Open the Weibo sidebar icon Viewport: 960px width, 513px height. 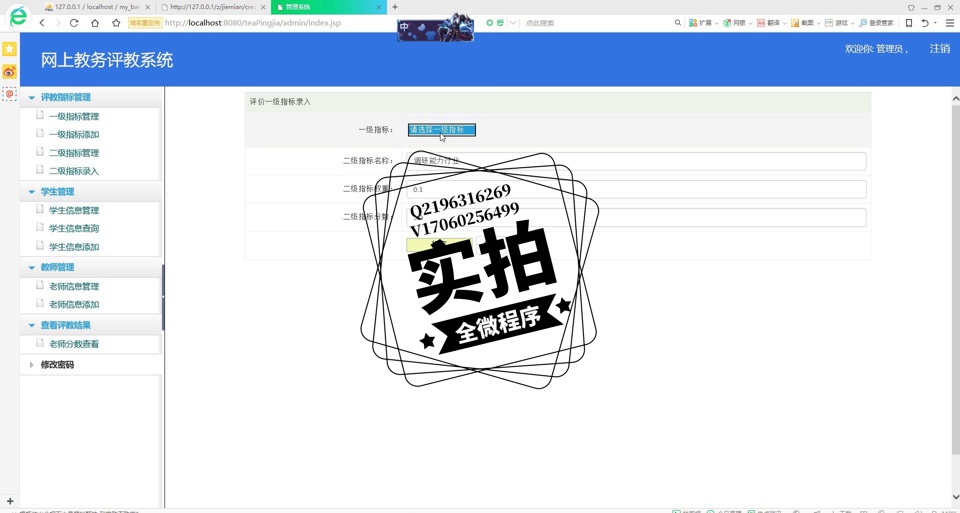(9, 72)
